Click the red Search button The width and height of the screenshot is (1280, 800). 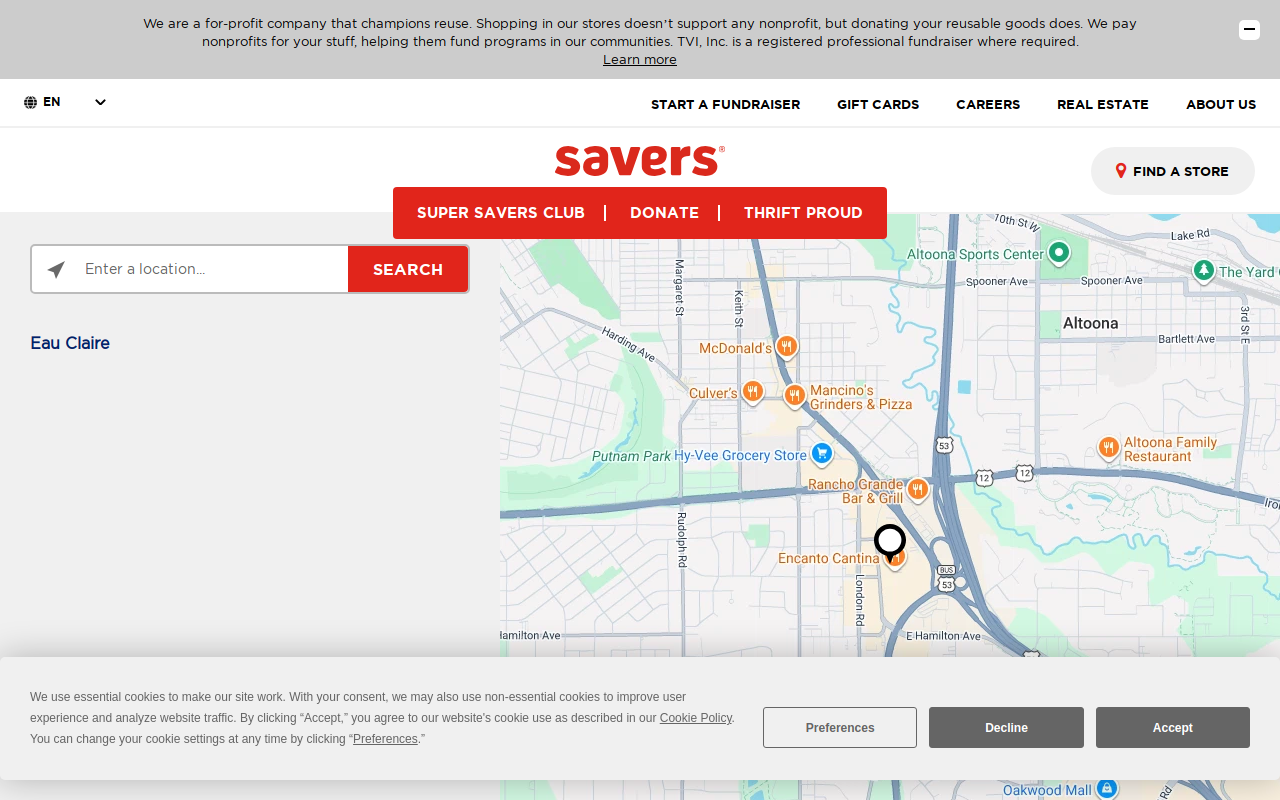click(x=408, y=269)
